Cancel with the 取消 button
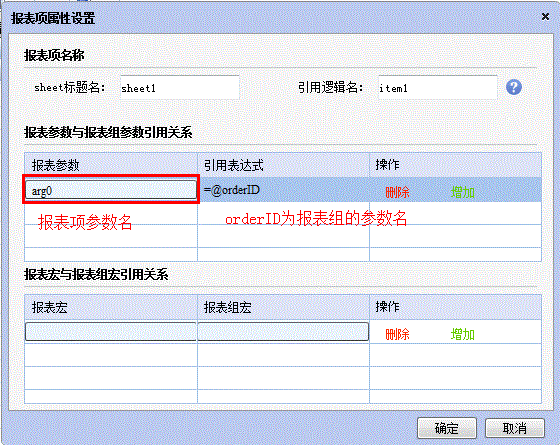560x445 pixels. (514, 428)
